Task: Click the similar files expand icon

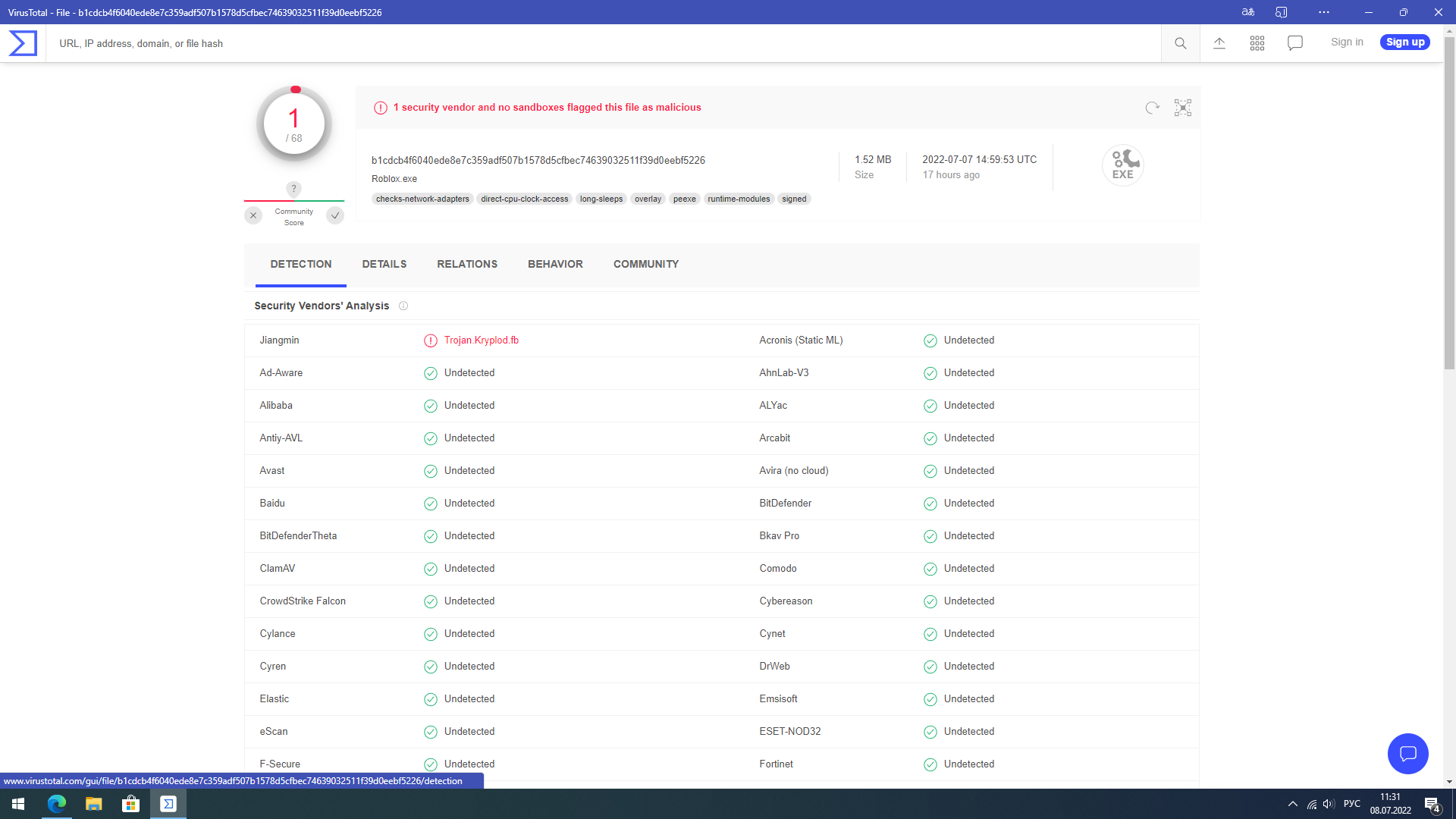Action: pyautogui.click(x=1182, y=108)
